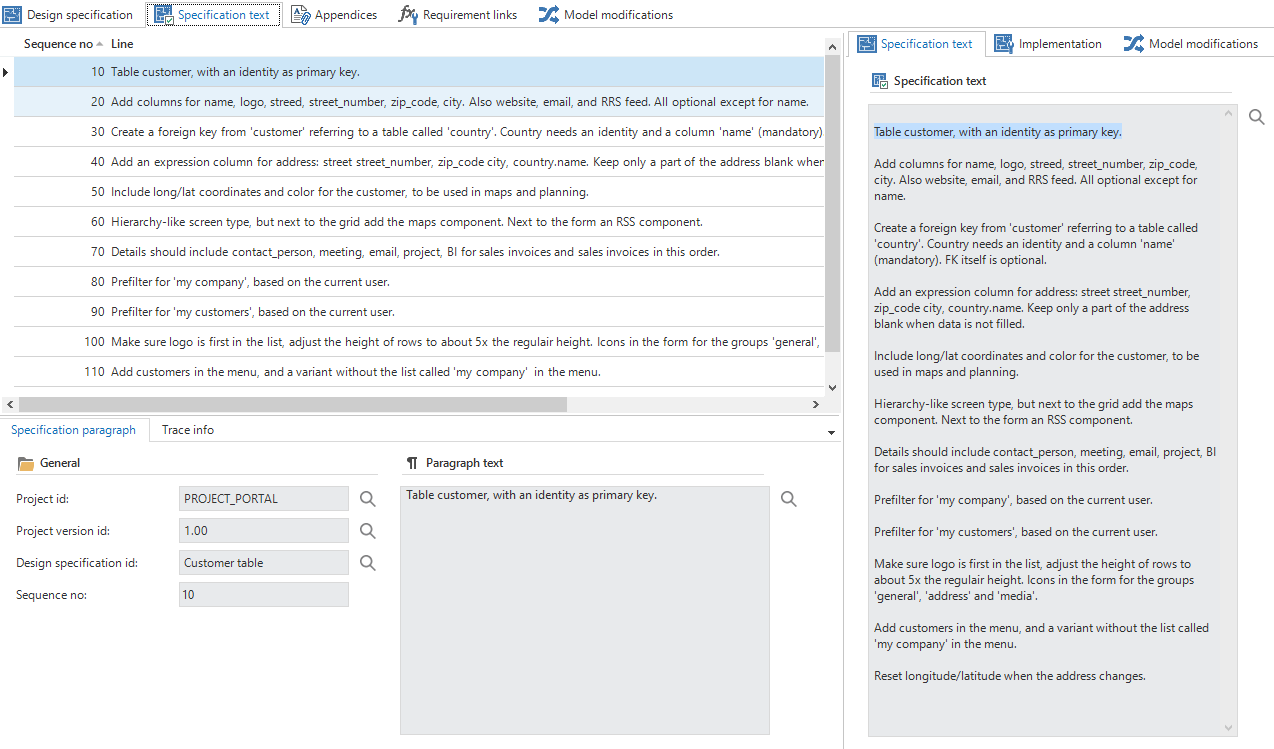1274x749 pixels.
Task: Click lookup magnifier next to Project version id
Action: [368, 531]
